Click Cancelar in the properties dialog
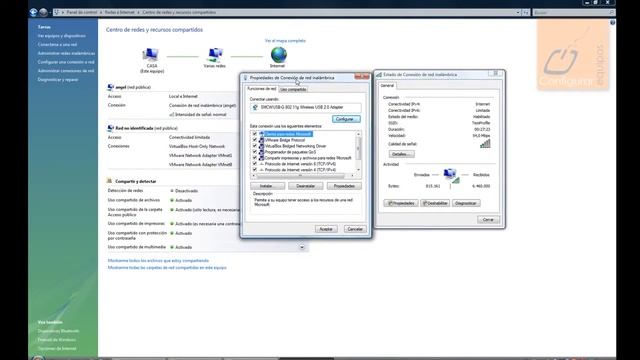Viewport: 640px width, 360px height. [x=355, y=229]
